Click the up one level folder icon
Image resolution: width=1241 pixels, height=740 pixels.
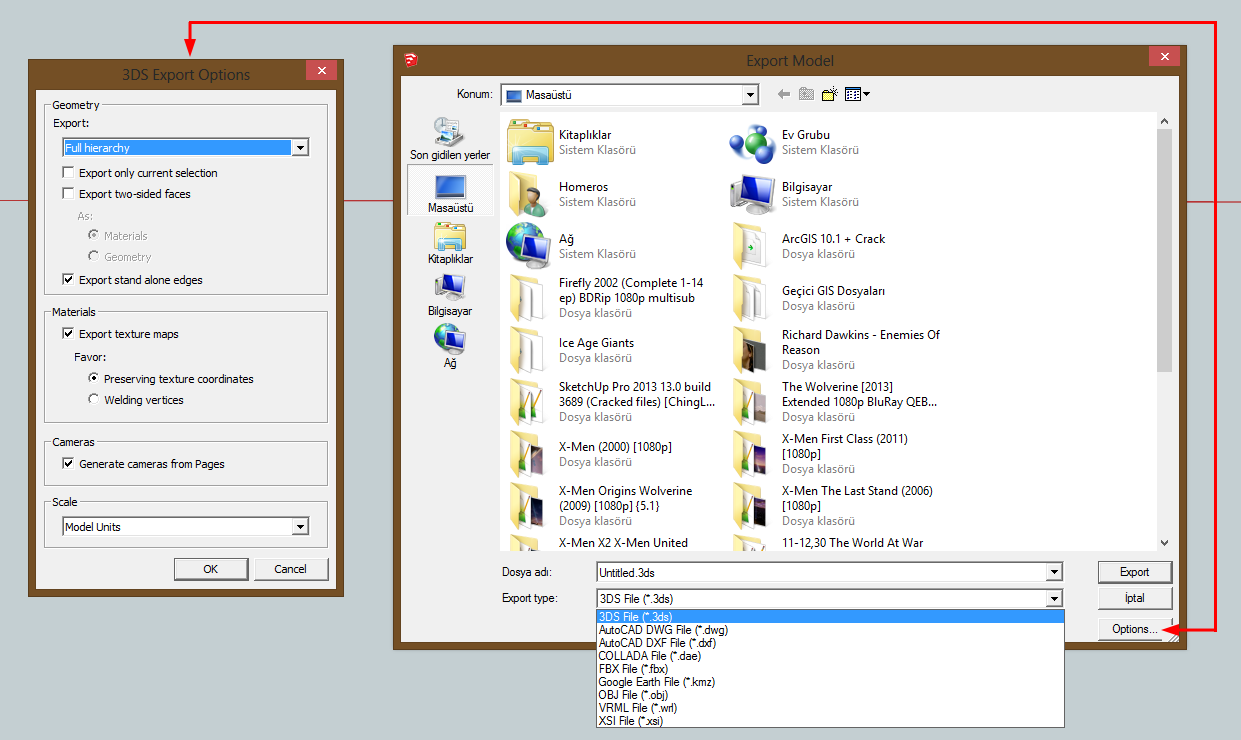[806, 94]
